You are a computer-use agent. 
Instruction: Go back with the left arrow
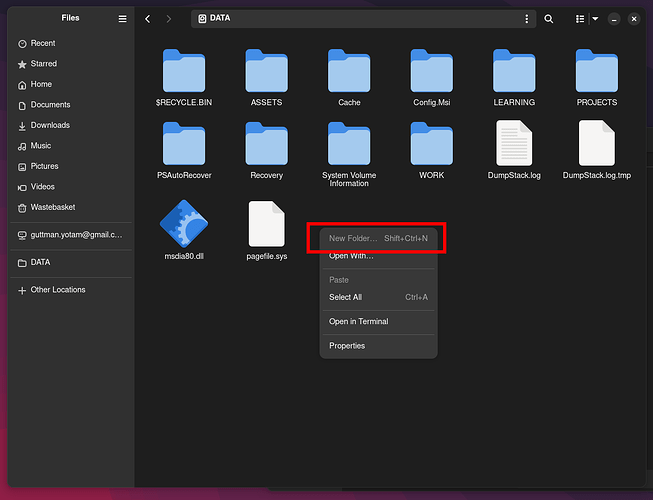(x=147, y=19)
